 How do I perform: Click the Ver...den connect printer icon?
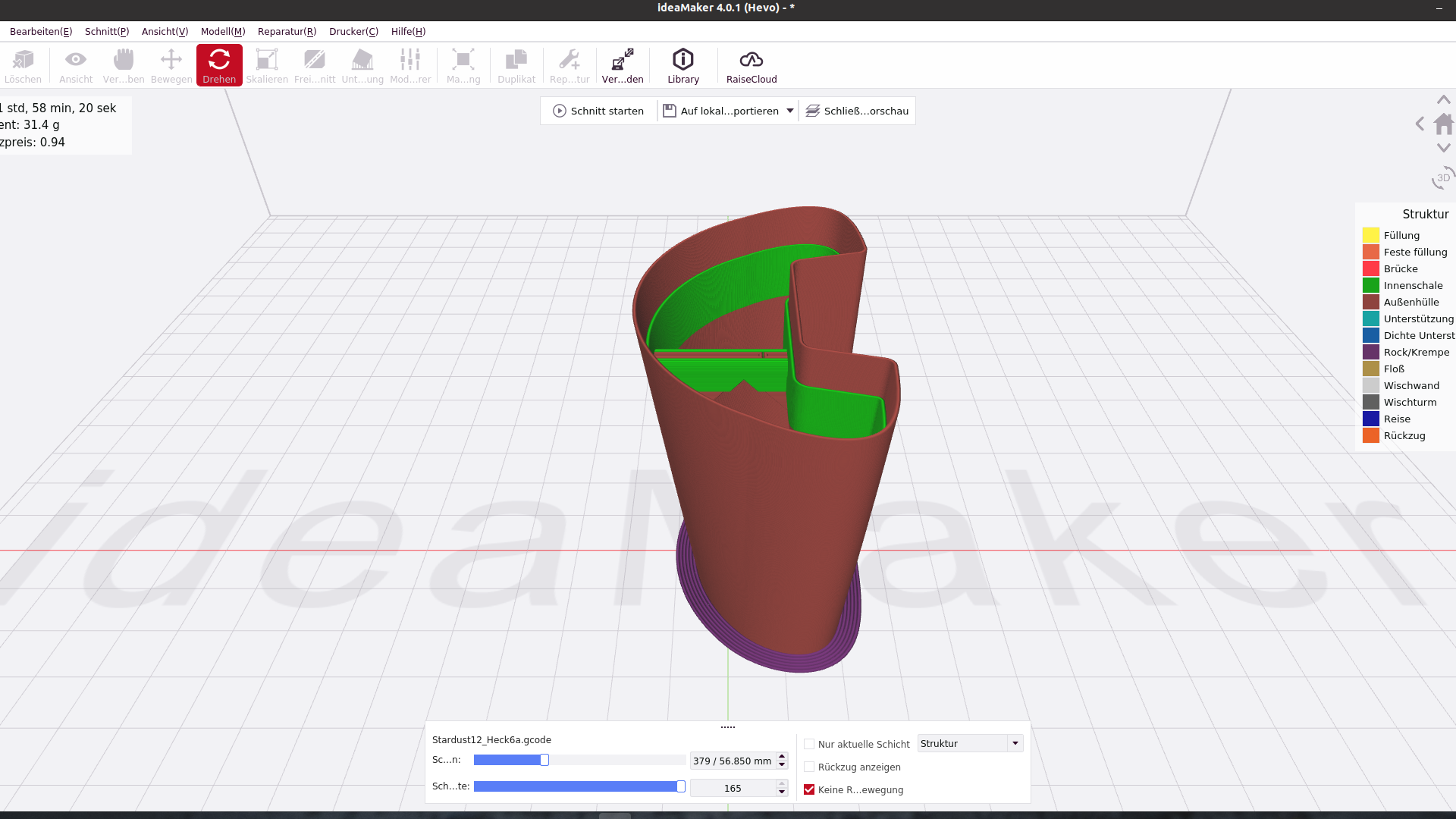[622, 65]
